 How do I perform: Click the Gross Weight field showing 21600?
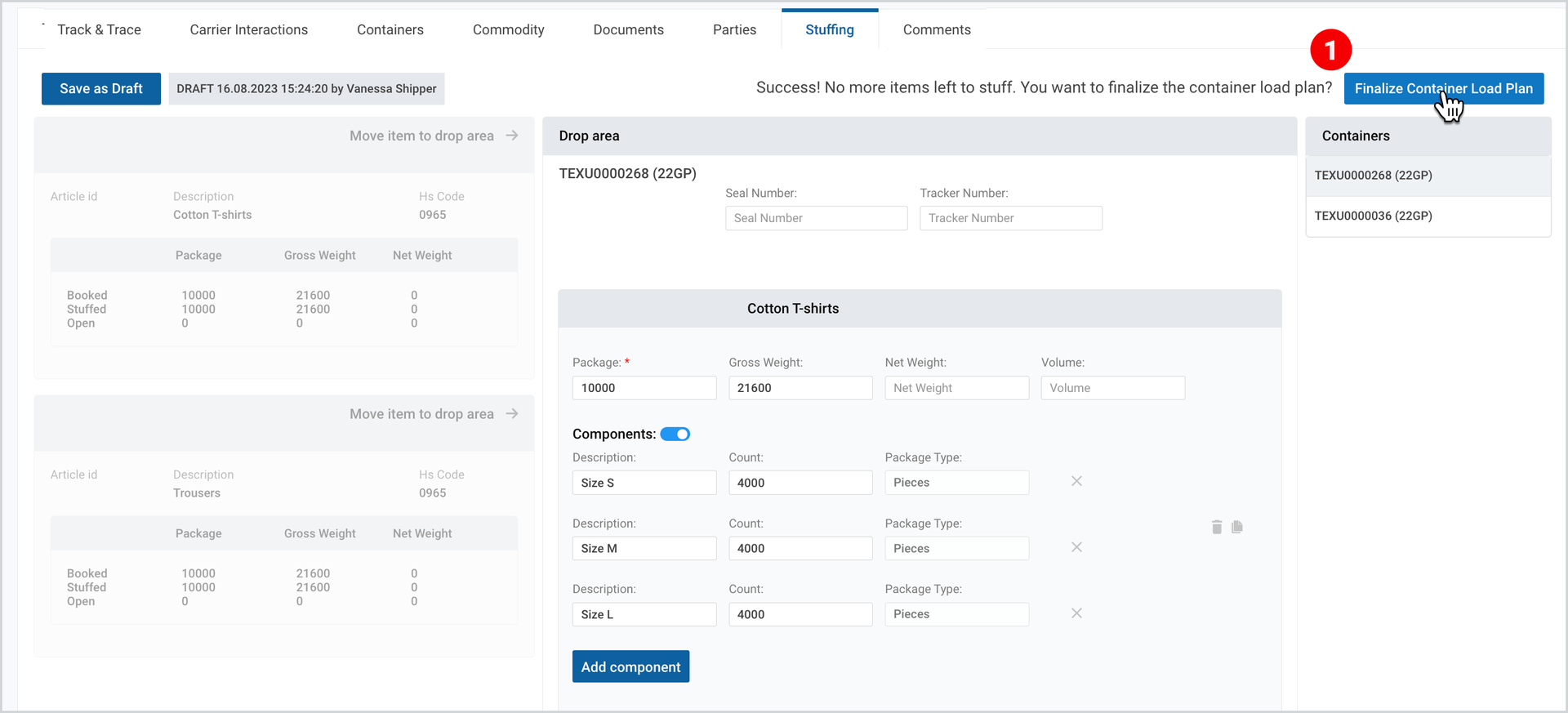coord(800,388)
